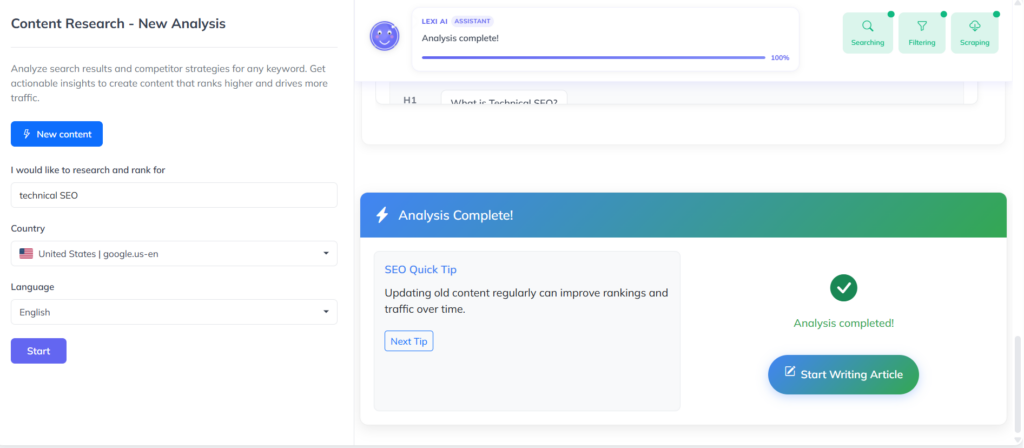Screen dimensions: 1024x448
Task: Click the Filtering funnel icon
Action: point(922,27)
